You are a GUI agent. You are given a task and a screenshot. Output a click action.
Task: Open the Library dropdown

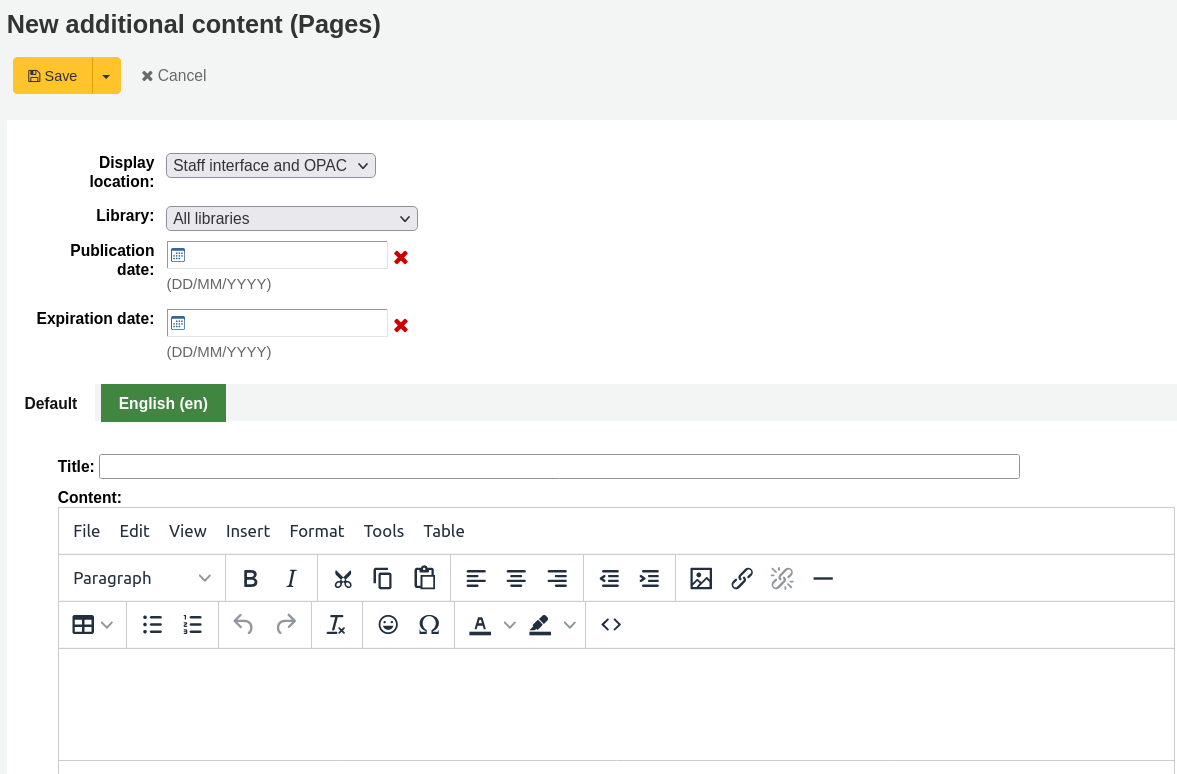(x=292, y=218)
